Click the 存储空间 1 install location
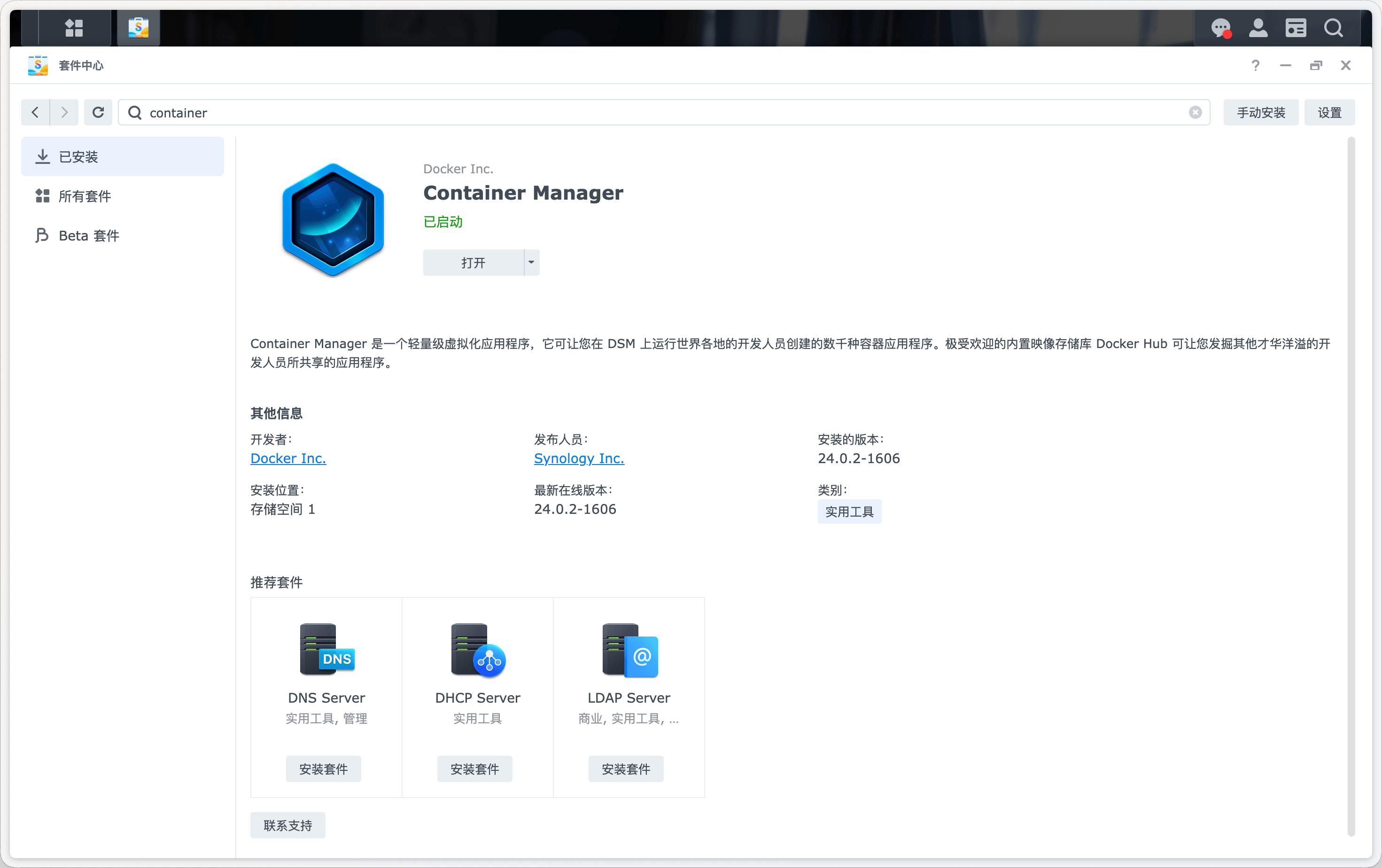The height and width of the screenshot is (868, 1382). [x=283, y=509]
